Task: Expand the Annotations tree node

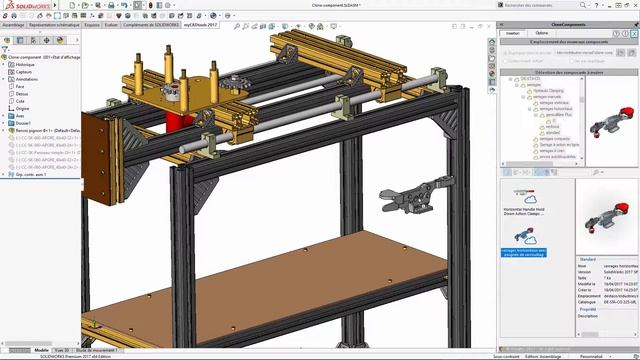Action: (4, 79)
